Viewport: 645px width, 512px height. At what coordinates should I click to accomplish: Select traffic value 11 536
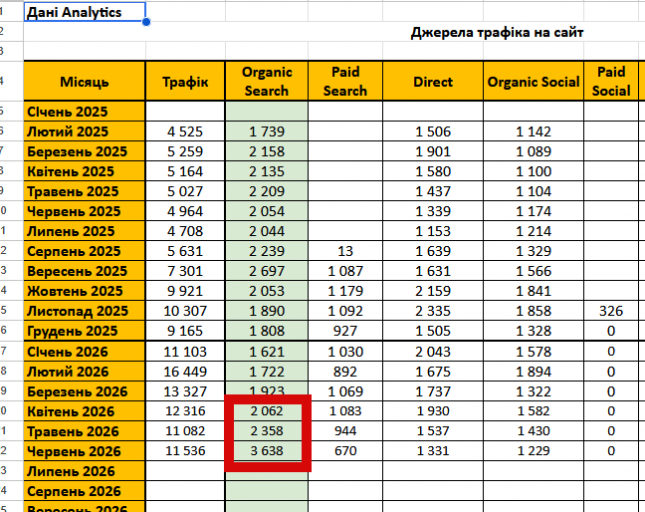click(x=185, y=451)
